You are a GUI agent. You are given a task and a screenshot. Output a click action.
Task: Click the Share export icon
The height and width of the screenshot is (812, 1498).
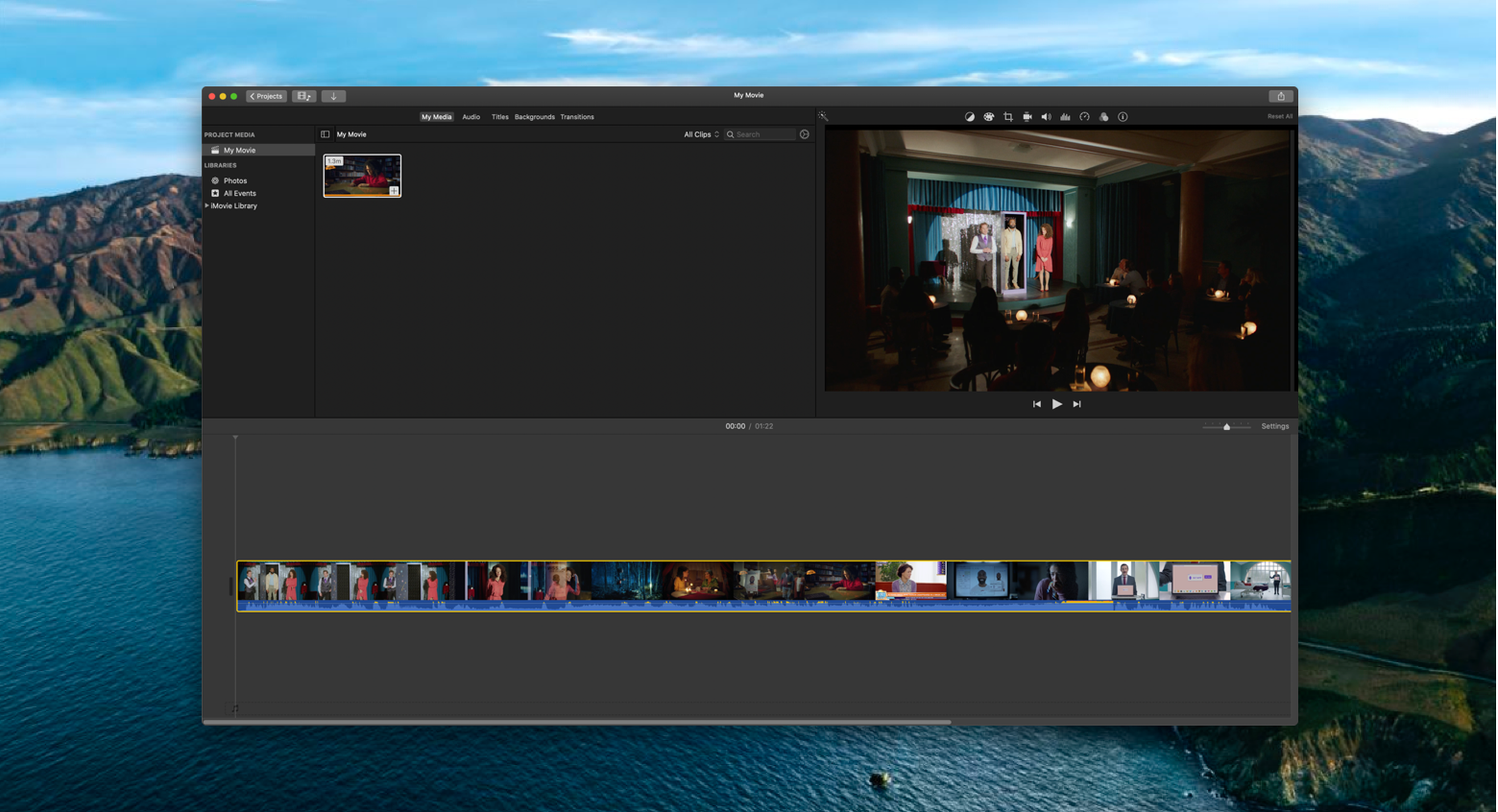[1281, 96]
